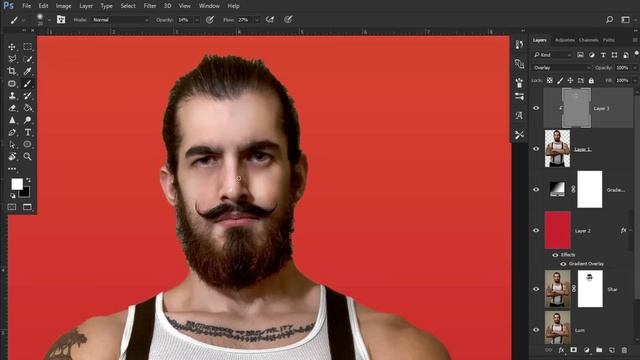
Task: Open the layer filter Kind dropdown
Action: (x=552, y=55)
